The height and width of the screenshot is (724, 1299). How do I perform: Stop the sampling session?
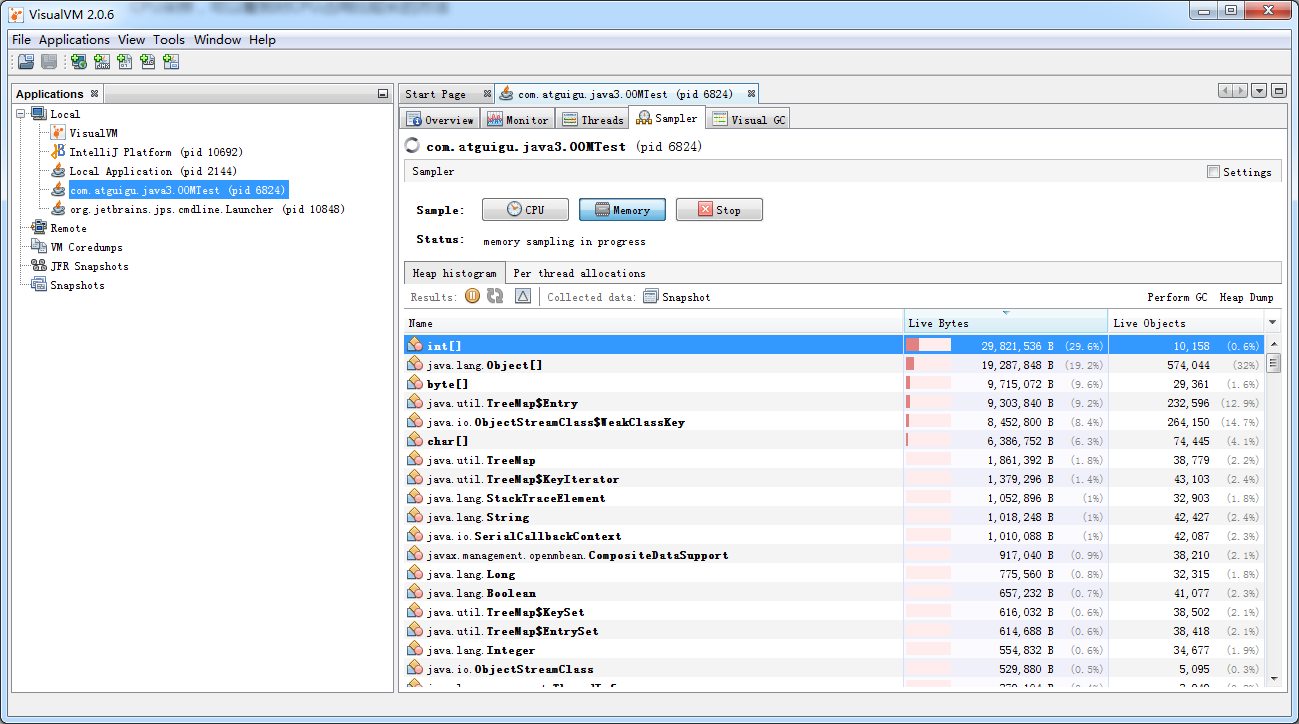[719, 210]
